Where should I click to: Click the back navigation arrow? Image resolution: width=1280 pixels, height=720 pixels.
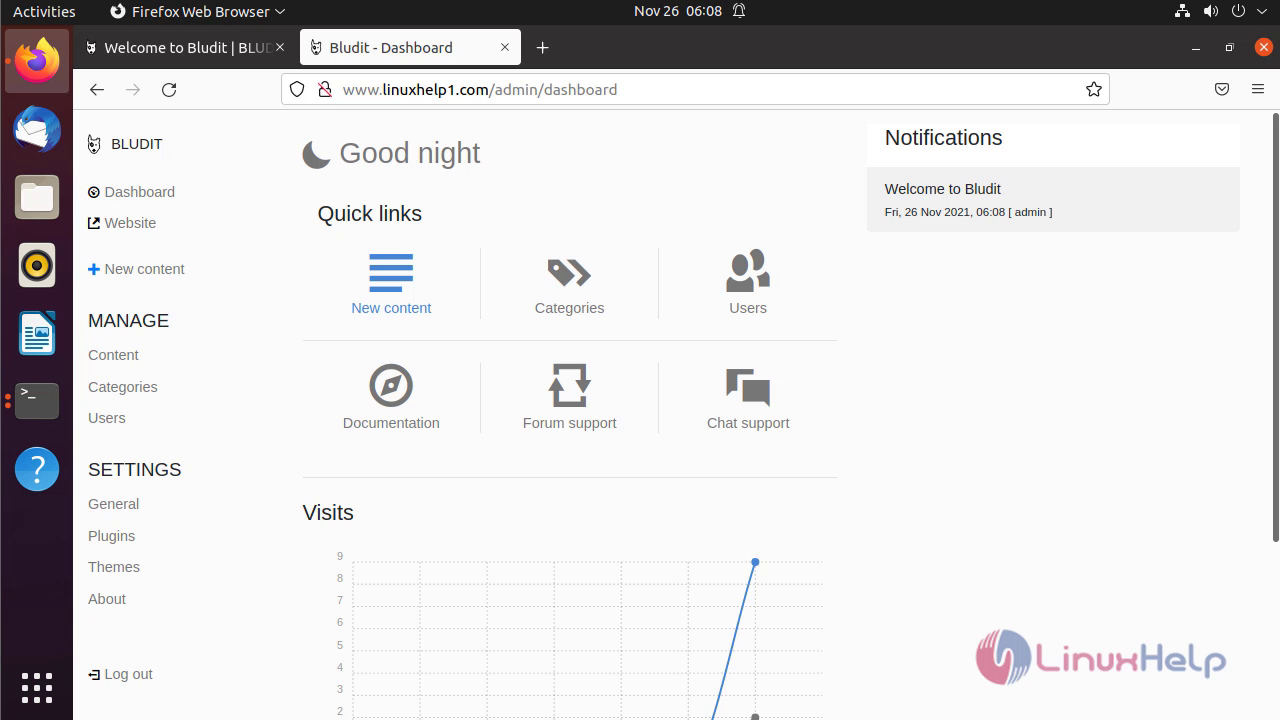97,89
